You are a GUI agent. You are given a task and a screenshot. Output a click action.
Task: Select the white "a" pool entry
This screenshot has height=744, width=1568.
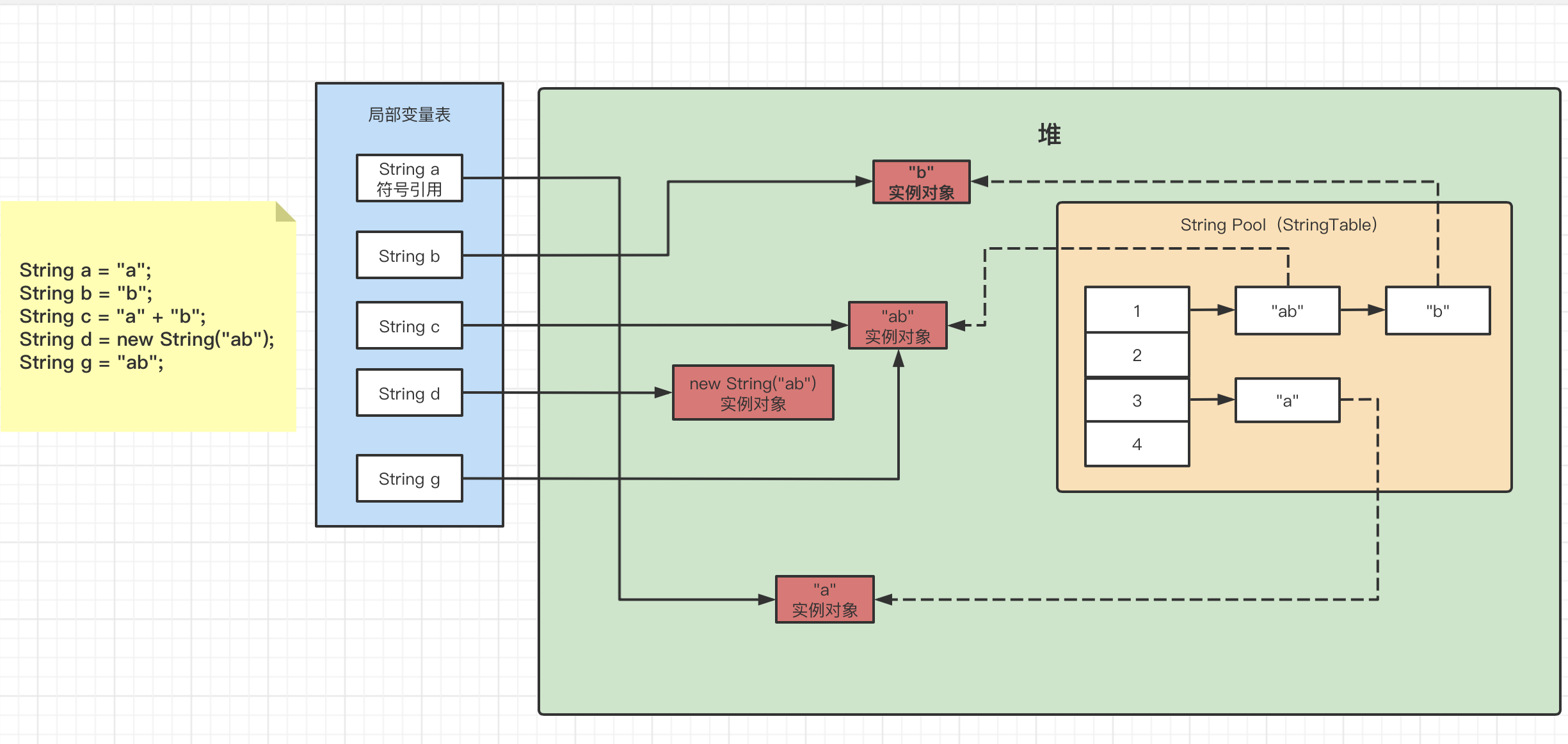(1288, 400)
